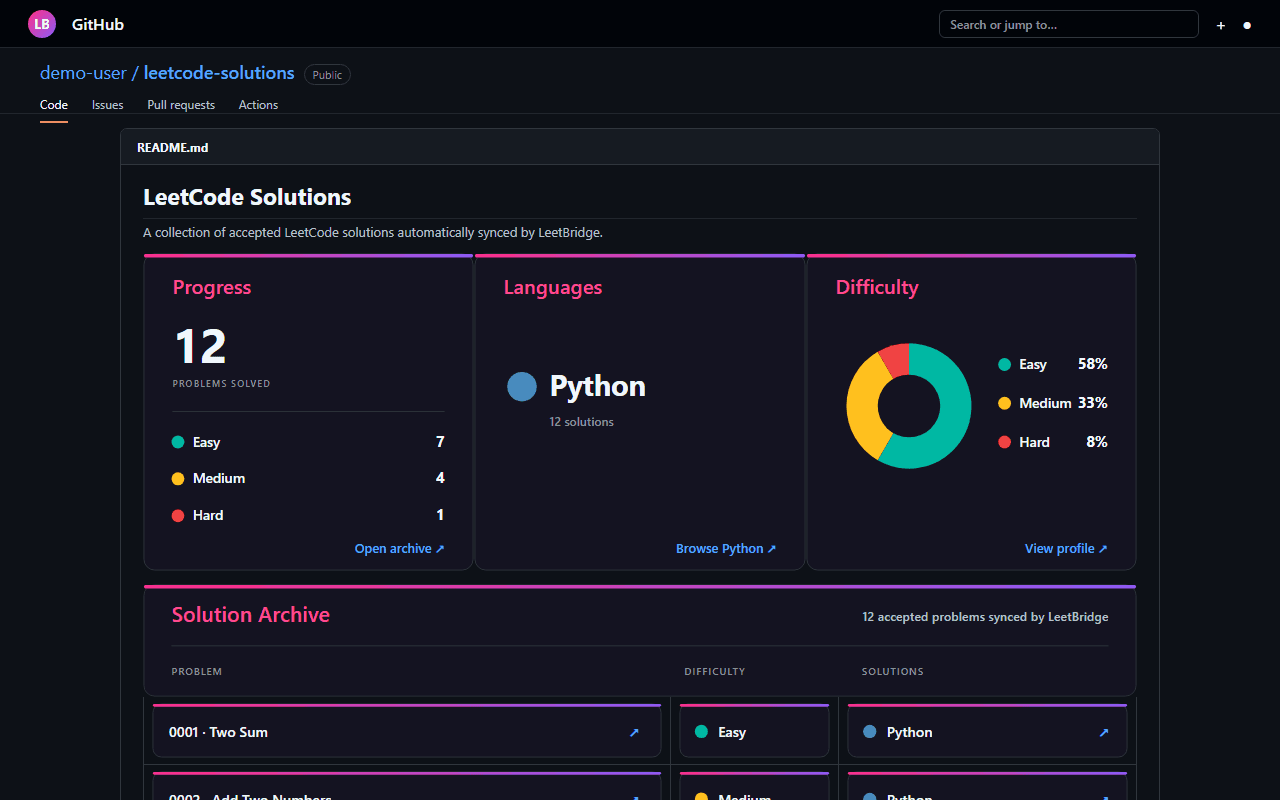Open the Issues tab

[108, 105]
